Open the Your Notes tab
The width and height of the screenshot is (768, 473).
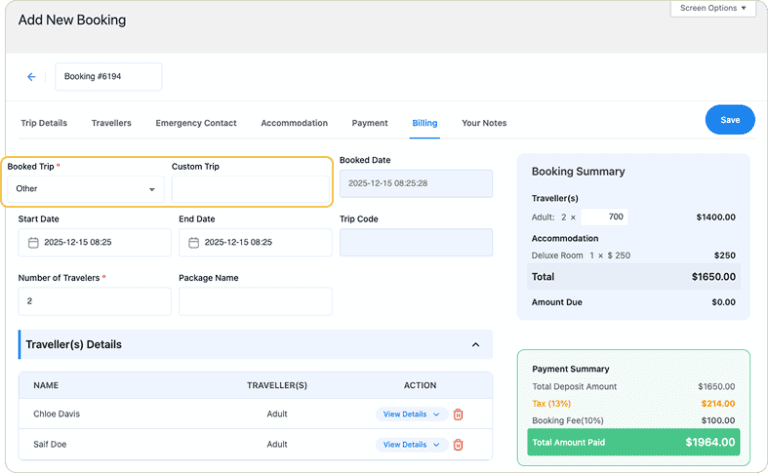484,123
